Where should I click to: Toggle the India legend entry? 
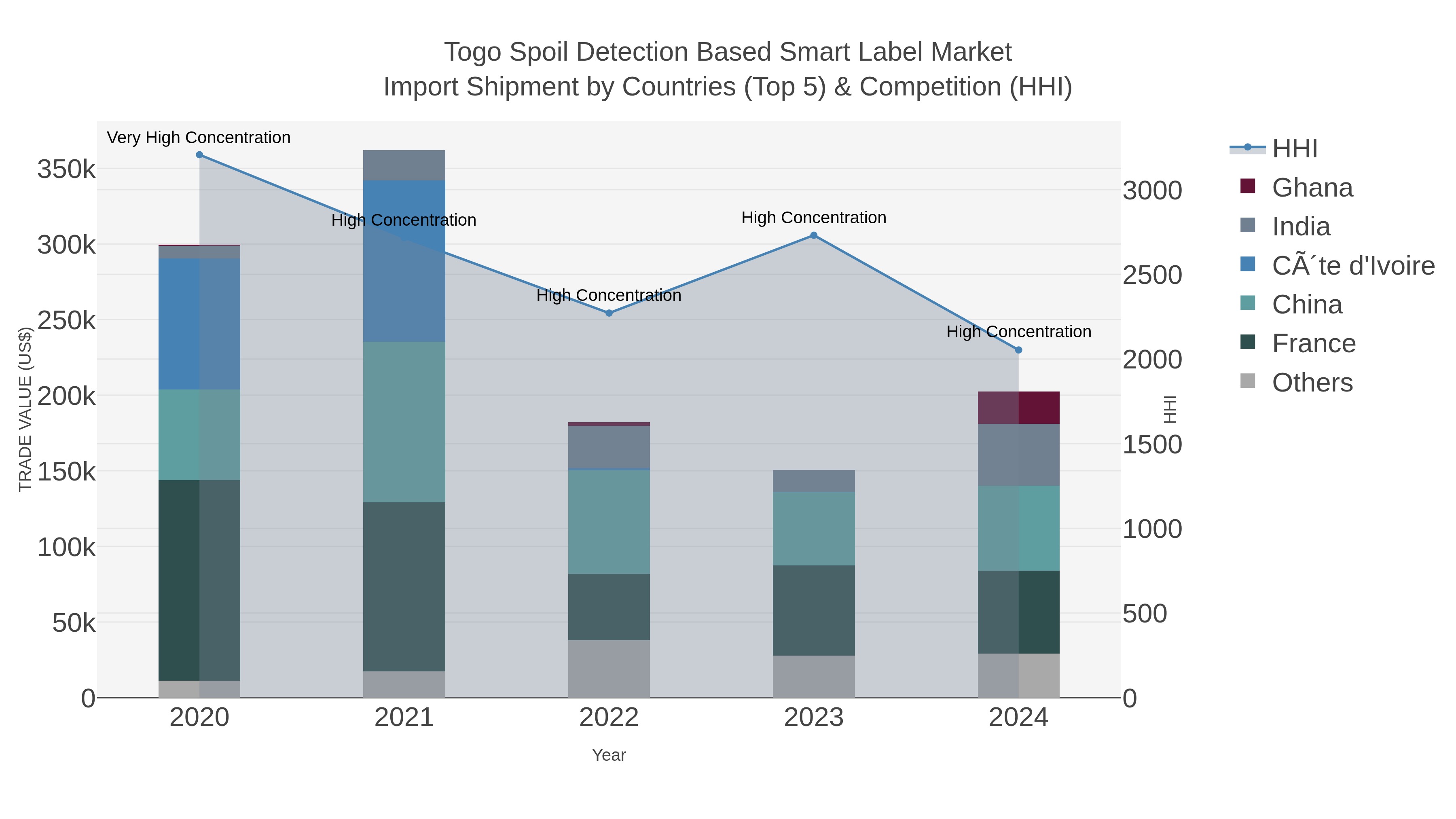coord(1285,226)
